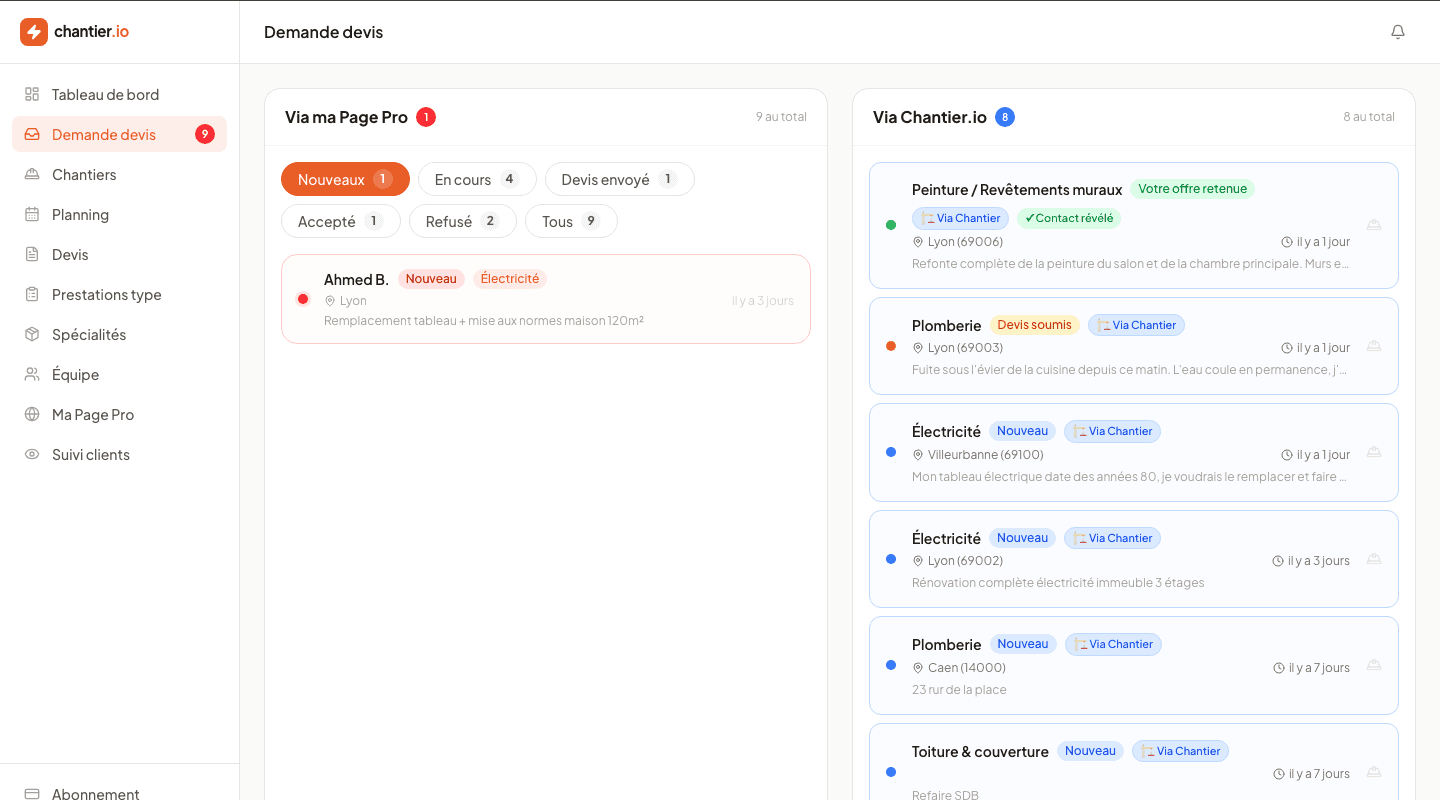The height and width of the screenshot is (800, 1440).
Task: Open the Électricité Lyon (69002) request
Action: [1134, 559]
